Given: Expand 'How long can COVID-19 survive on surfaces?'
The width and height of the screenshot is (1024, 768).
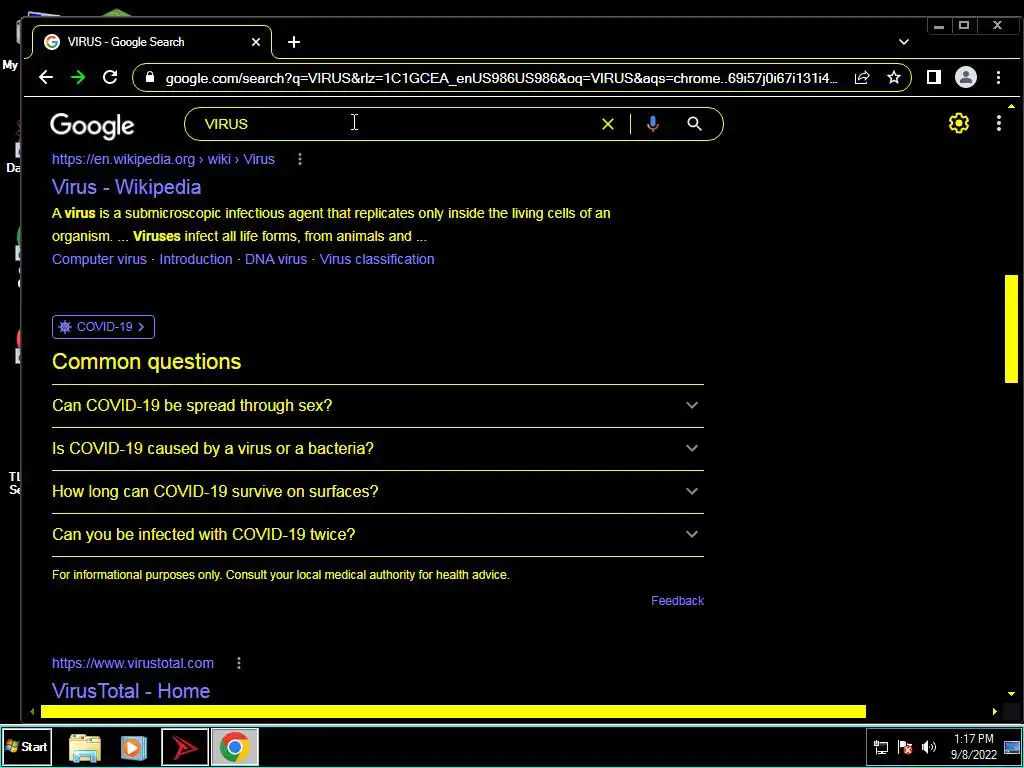Looking at the screenshot, I should (377, 492).
